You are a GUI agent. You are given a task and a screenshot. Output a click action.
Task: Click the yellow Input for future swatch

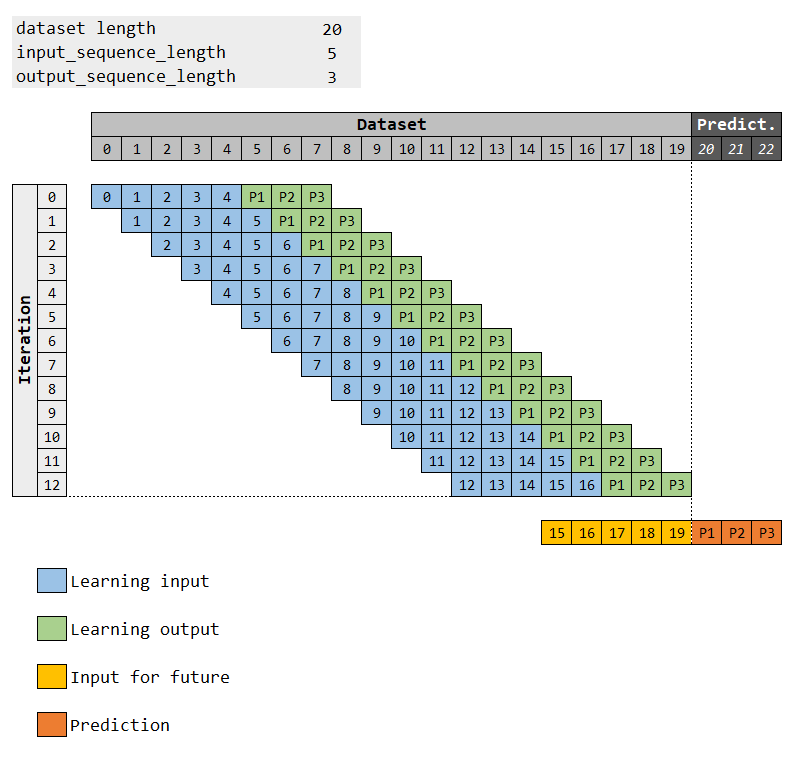coord(52,676)
